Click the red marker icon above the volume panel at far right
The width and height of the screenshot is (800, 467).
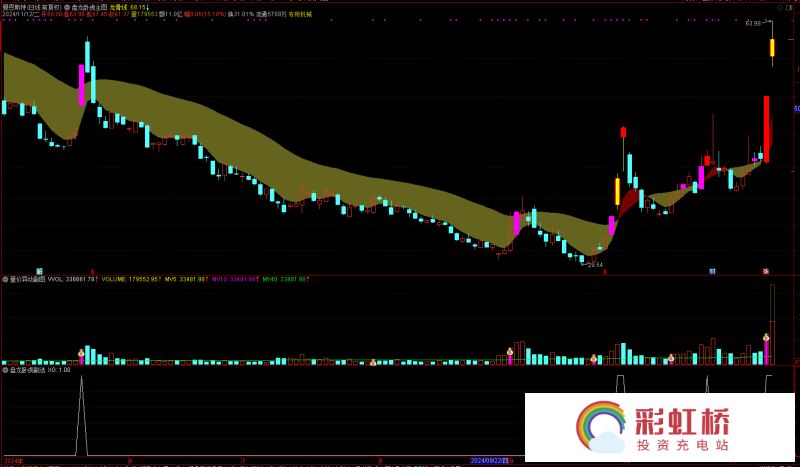pyautogui.click(x=766, y=271)
